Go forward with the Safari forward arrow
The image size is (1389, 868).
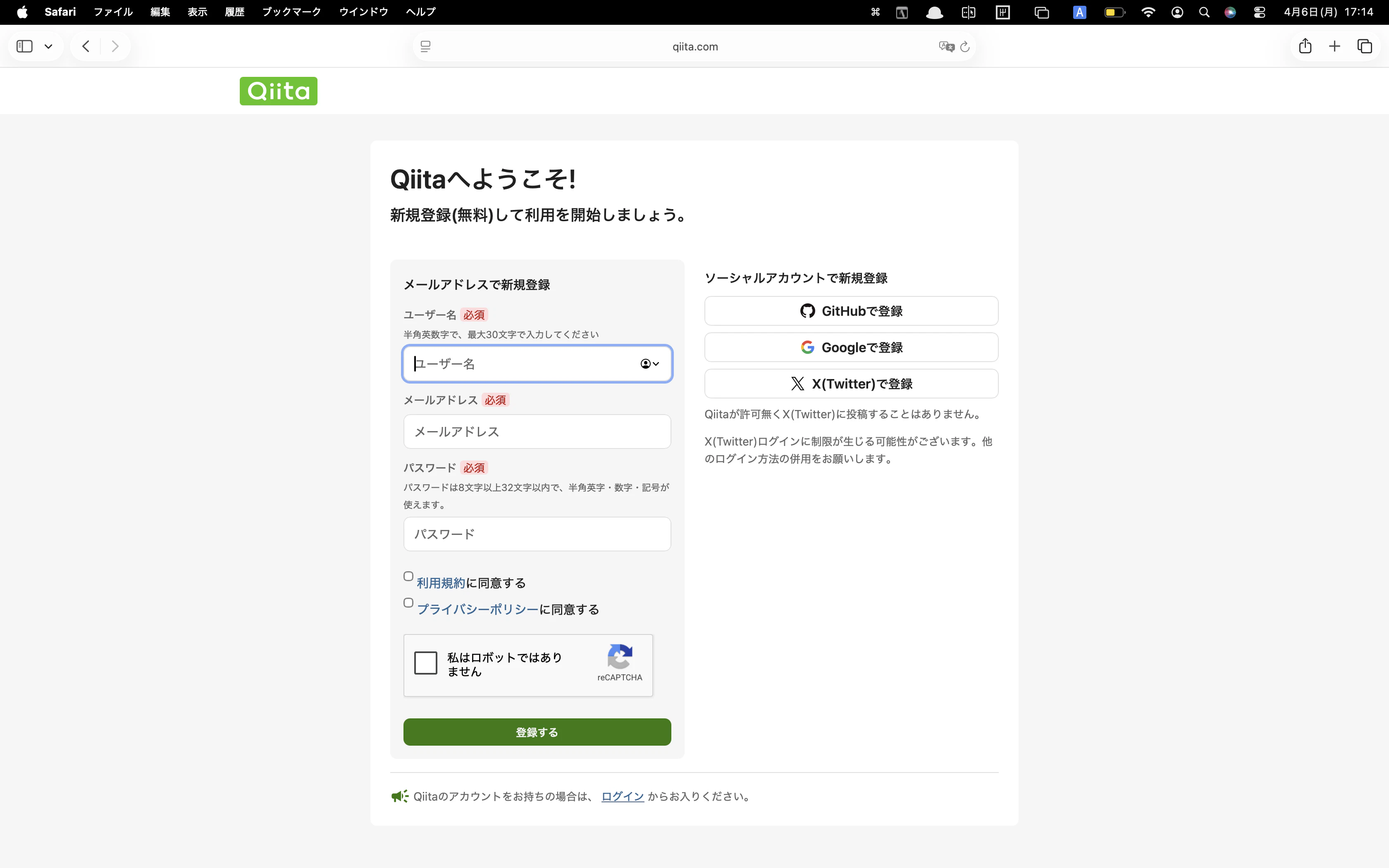click(x=115, y=46)
